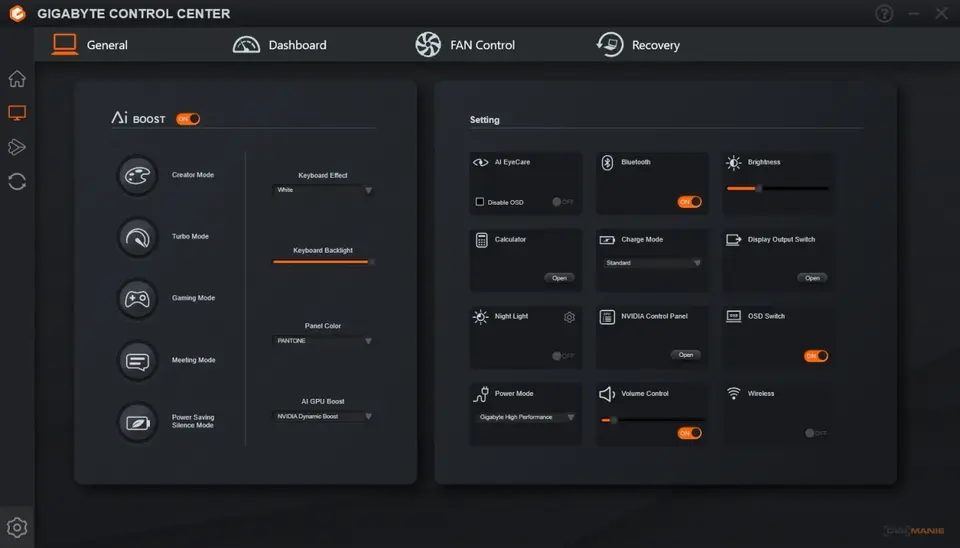Open Night Light settings gear
Image resolution: width=960 pixels, height=548 pixels.
click(x=569, y=317)
